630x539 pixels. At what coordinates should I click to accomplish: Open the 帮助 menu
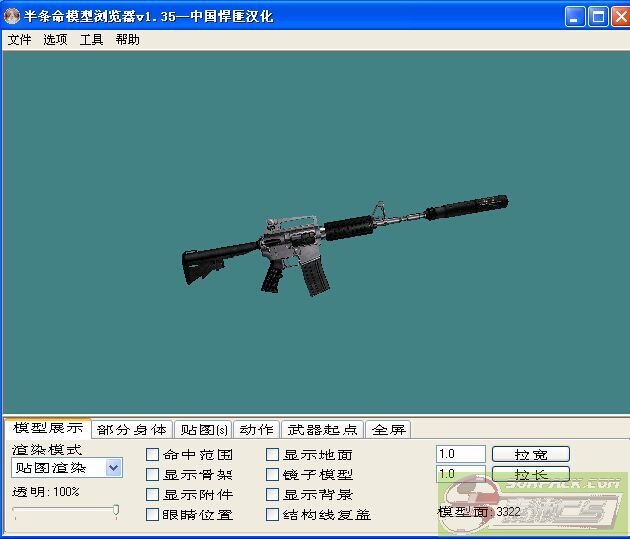127,40
